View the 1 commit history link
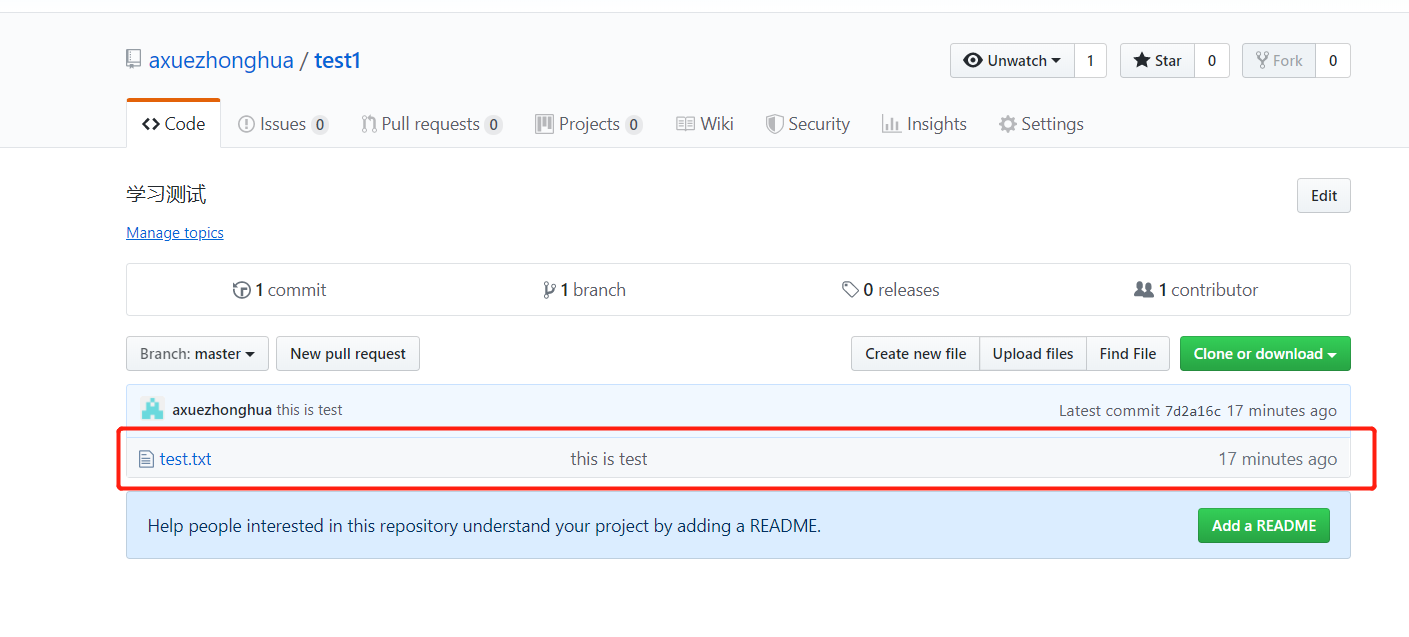The width and height of the screenshot is (1409, 637). click(x=280, y=290)
